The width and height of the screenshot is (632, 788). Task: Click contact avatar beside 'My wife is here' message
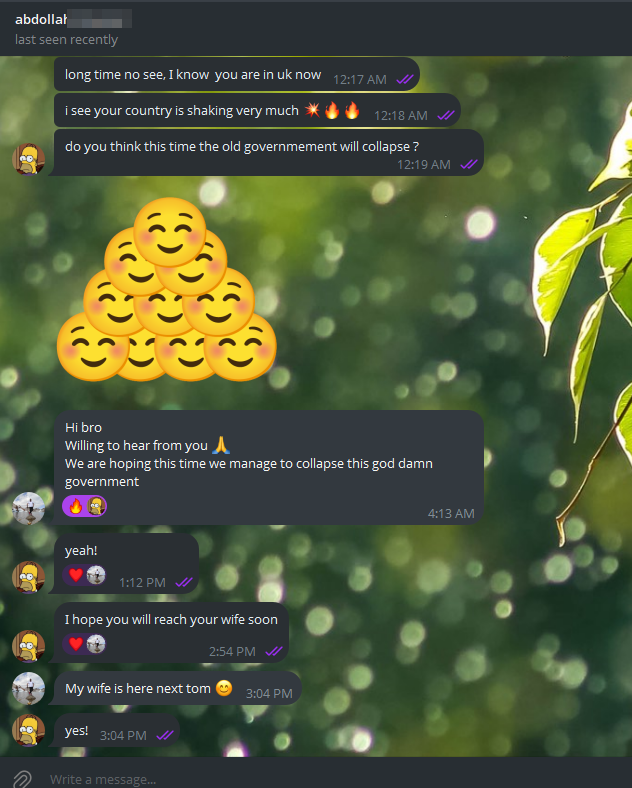(x=29, y=688)
